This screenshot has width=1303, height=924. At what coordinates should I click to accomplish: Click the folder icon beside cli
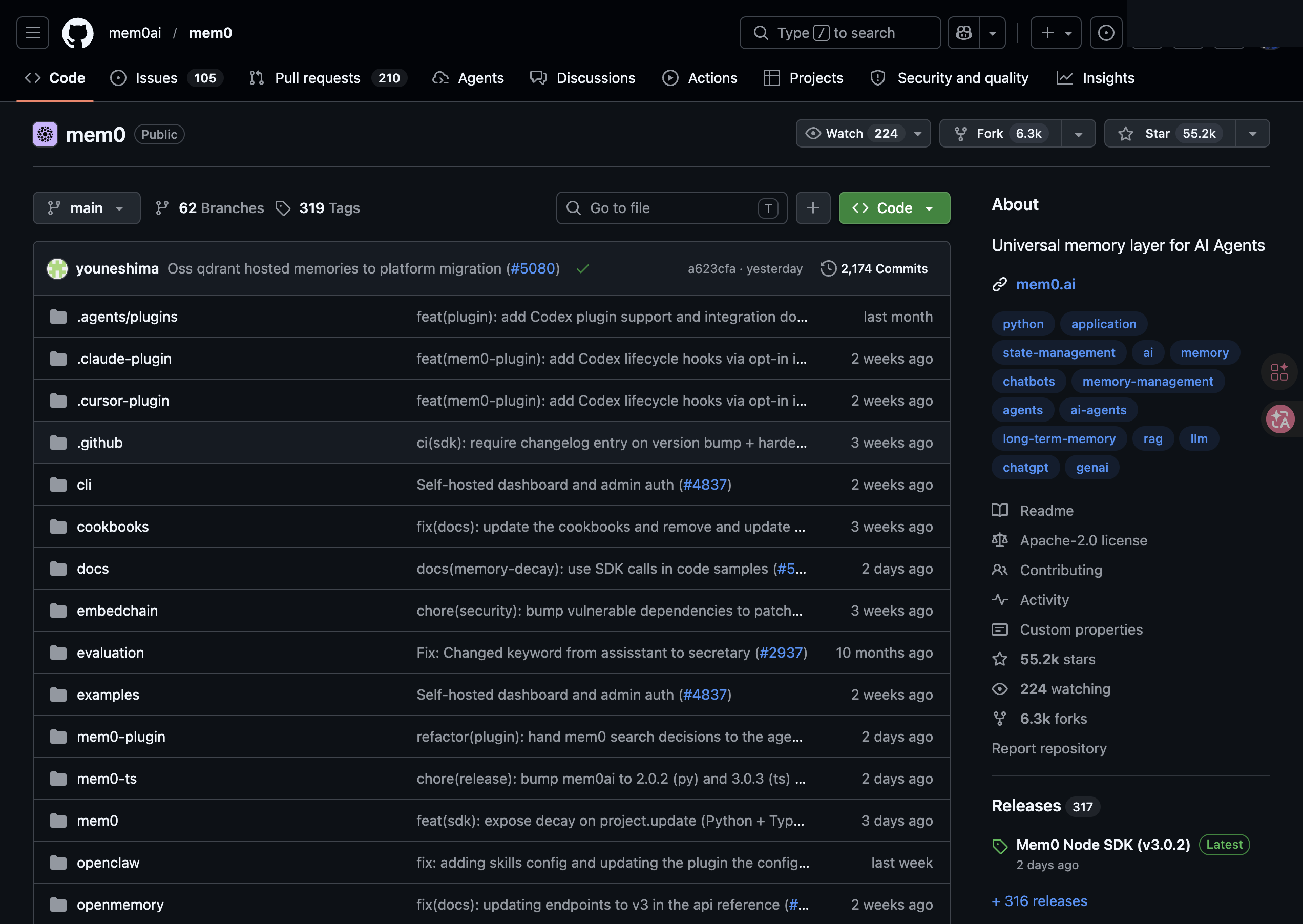pos(58,485)
